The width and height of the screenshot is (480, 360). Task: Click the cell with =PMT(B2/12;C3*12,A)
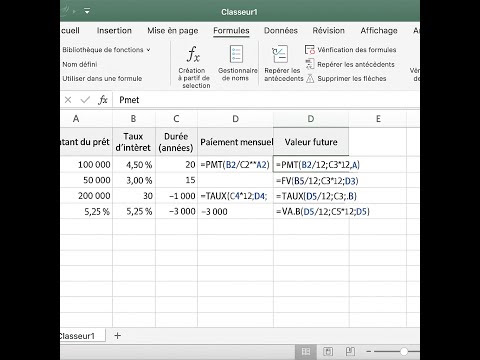311,165
